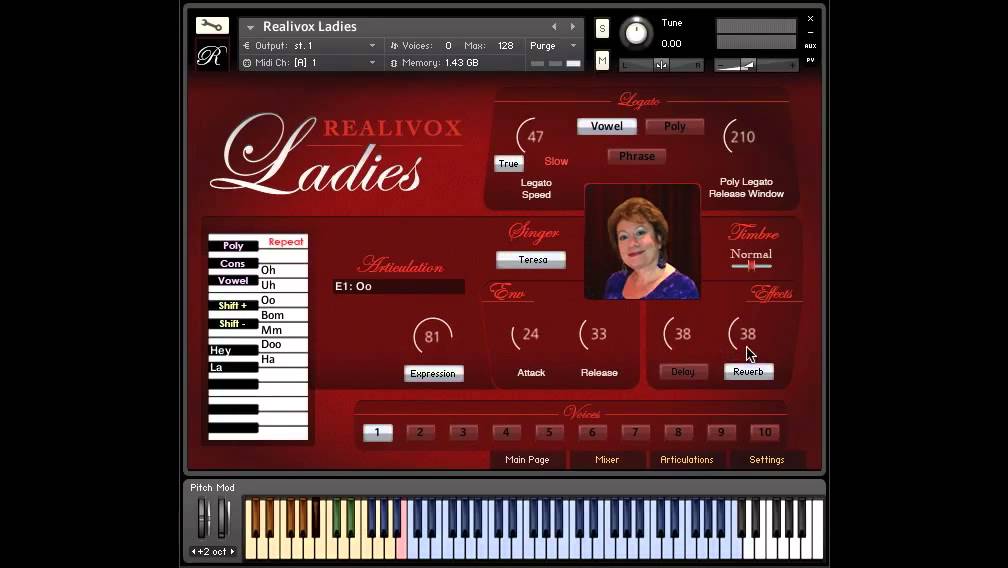Select voice slot 7

click(x=636, y=432)
